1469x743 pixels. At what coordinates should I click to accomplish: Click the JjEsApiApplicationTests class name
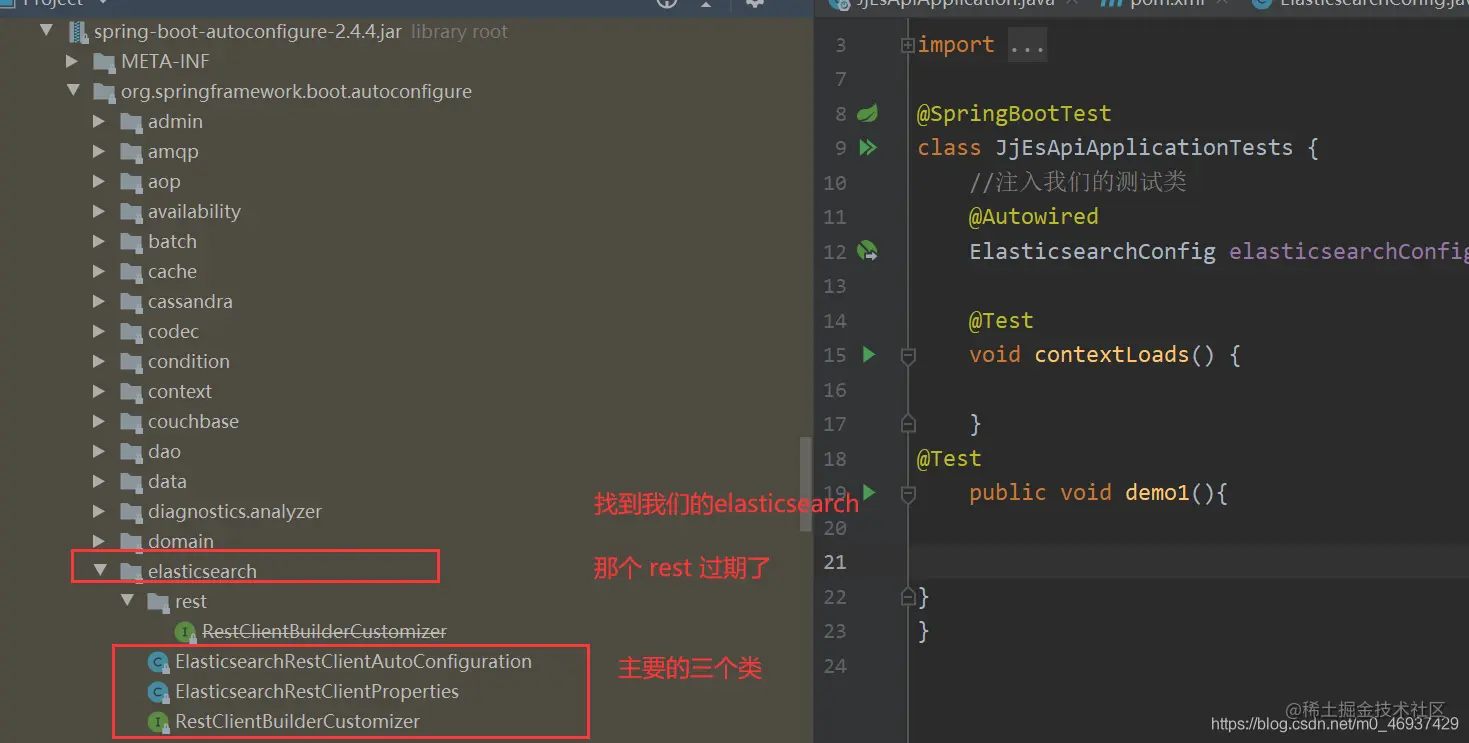(1144, 148)
